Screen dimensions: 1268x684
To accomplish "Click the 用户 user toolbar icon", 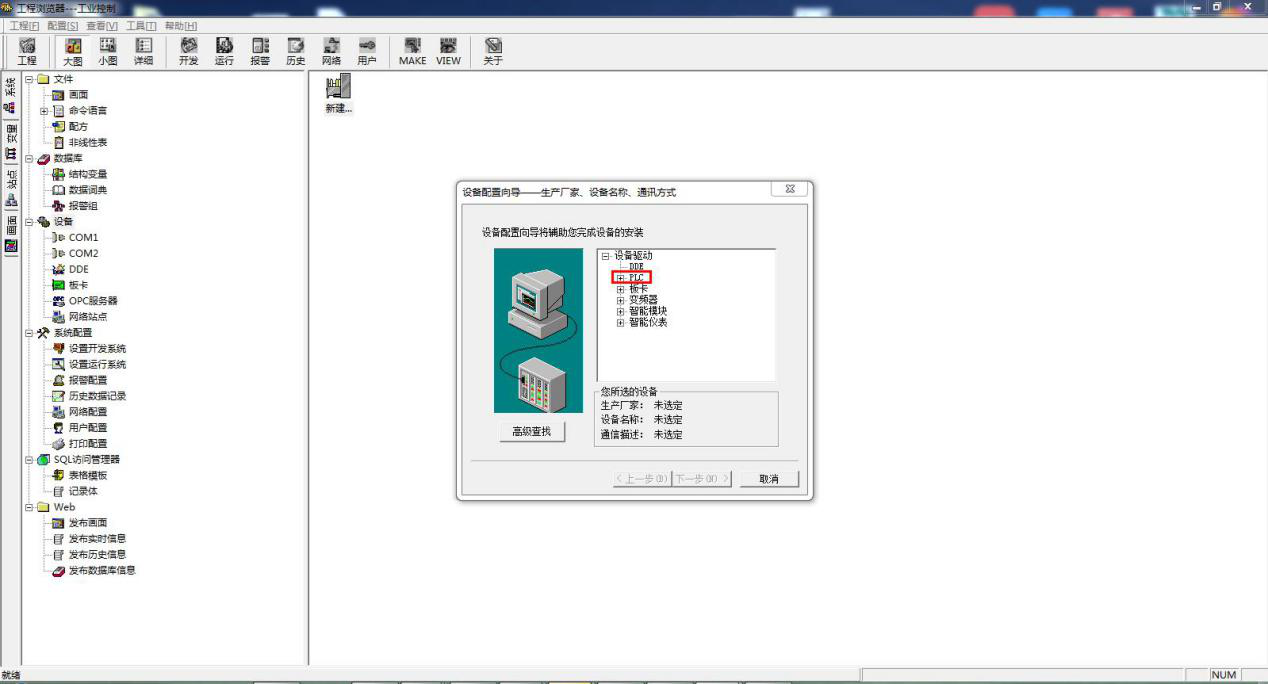I will [367, 51].
